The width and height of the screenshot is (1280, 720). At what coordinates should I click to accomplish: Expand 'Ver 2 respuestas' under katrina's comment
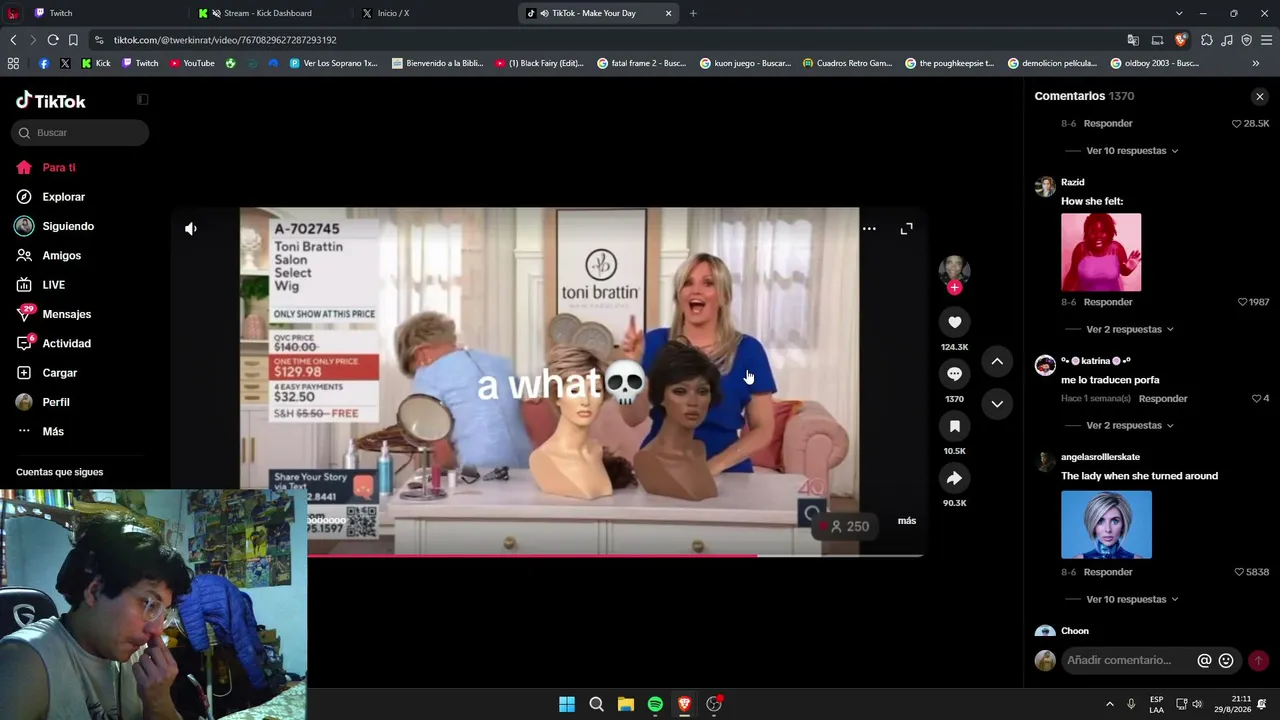[1129, 425]
